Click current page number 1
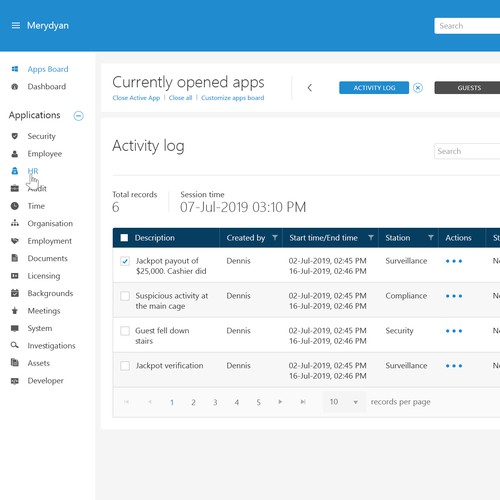The width and height of the screenshot is (500, 500). (x=172, y=402)
